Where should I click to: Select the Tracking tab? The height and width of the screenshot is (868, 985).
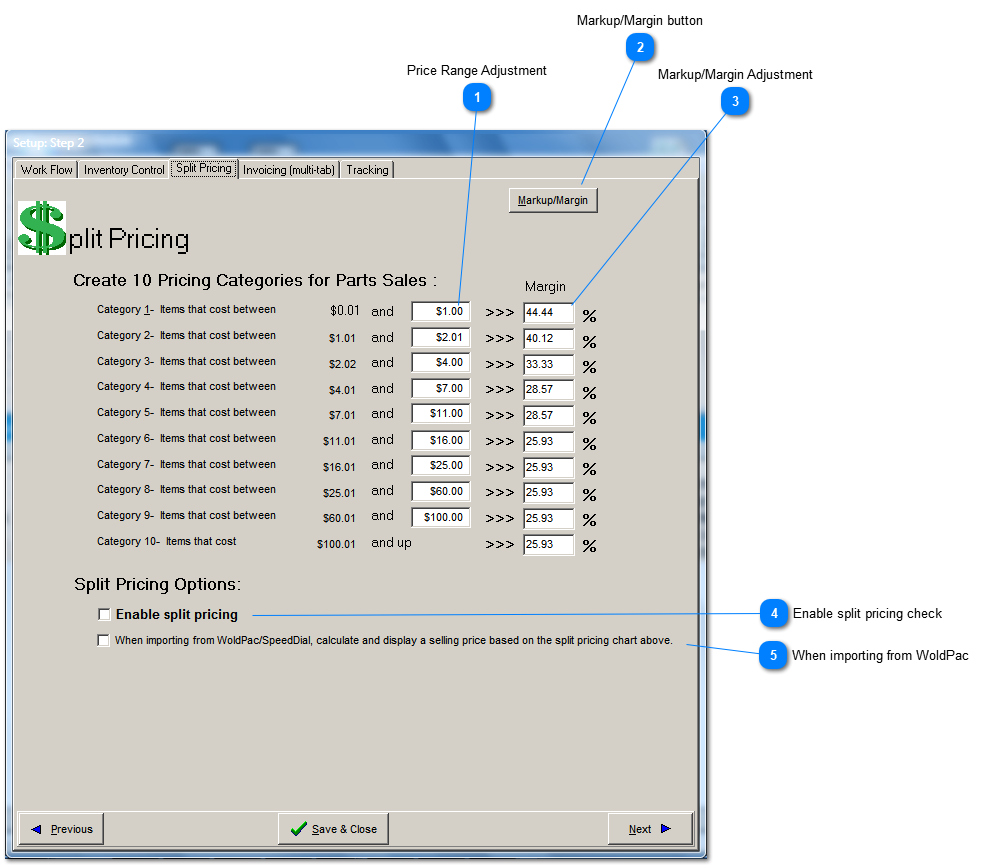(x=367, y=170)
